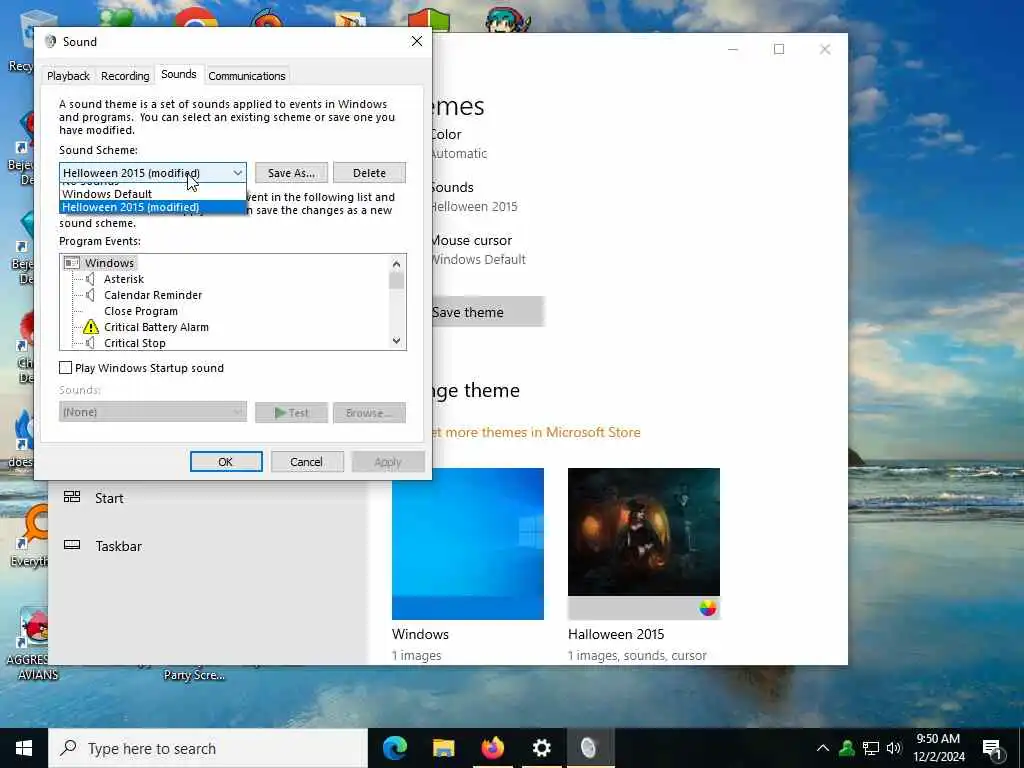Show hidden system tray icons

(x=823, y=748)
